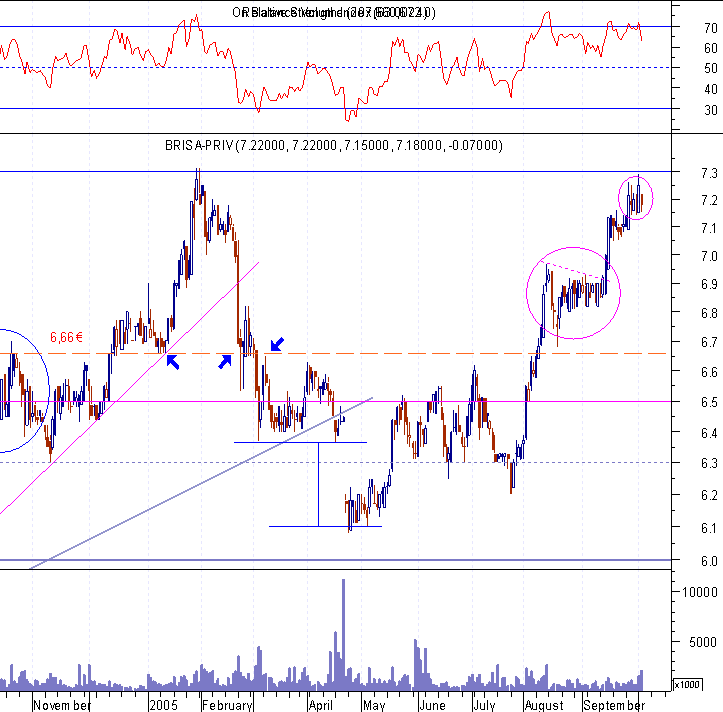Screen dimensions: 723x712
Task: Click the July label on time axis
Action: pyautogui.click(x=485, y=706)
